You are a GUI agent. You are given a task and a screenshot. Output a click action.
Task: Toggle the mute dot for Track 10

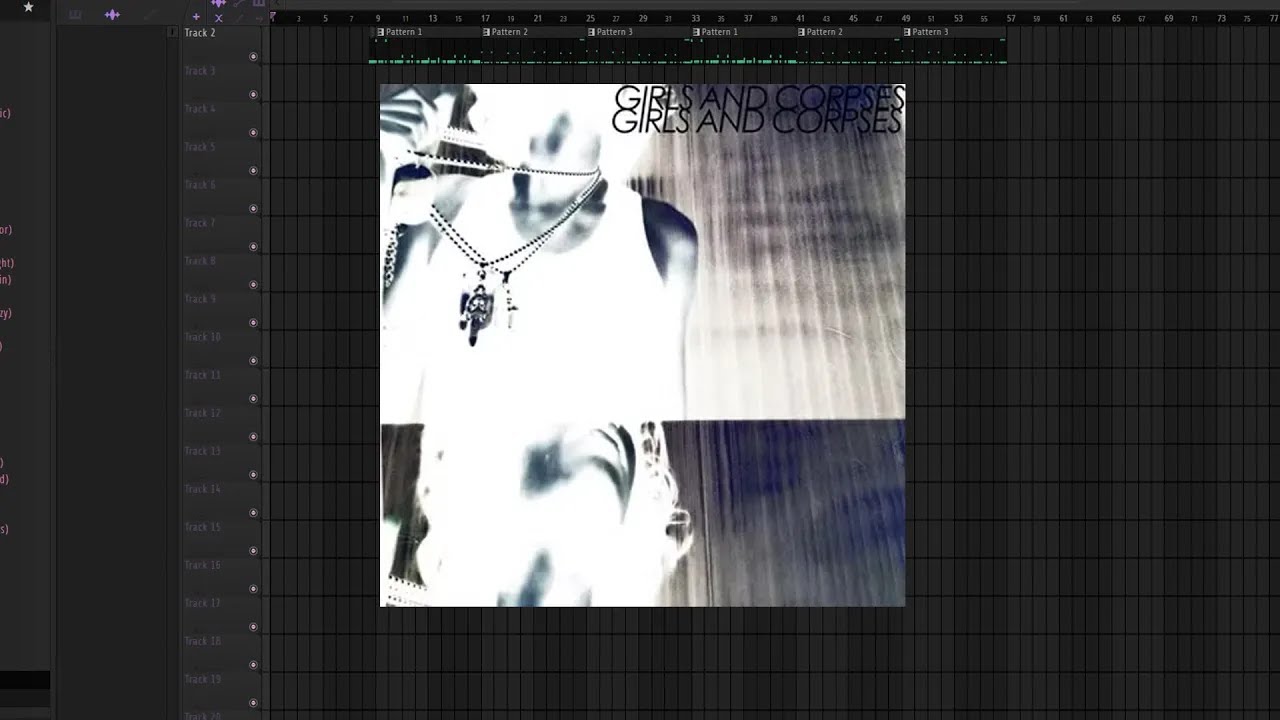pos(253,361)
